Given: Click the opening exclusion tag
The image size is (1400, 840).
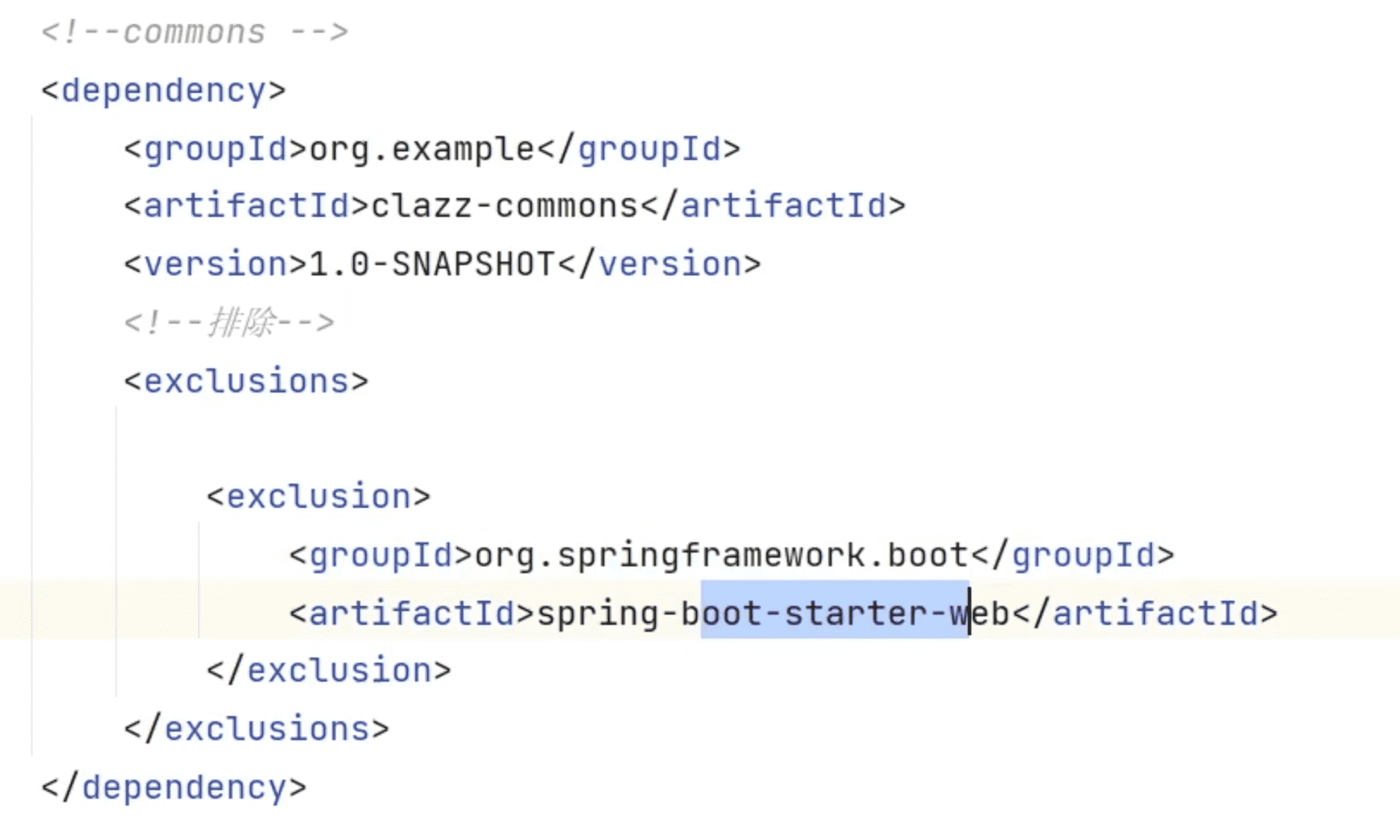Looking at the screenshot, I should pyautogui.click(x=319, y=497).
